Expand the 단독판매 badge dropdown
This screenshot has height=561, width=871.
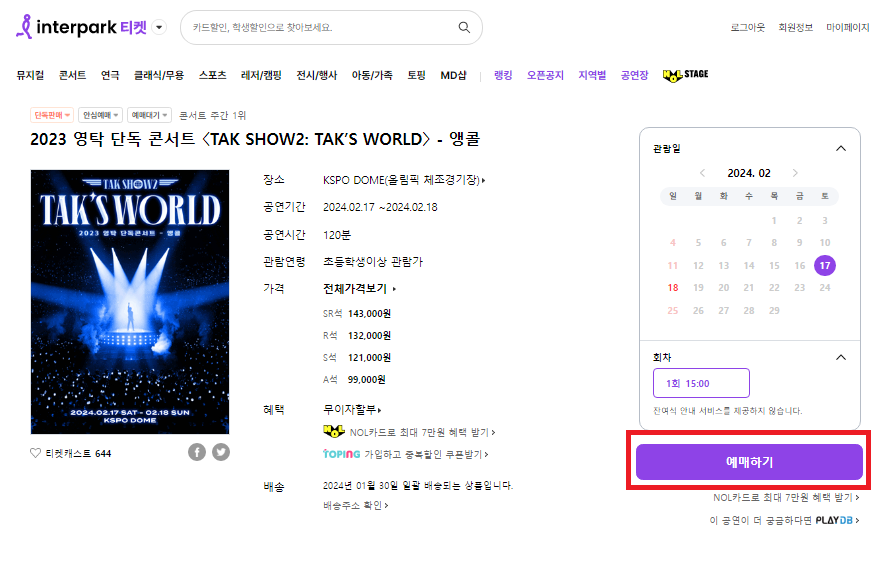[52, 115]
